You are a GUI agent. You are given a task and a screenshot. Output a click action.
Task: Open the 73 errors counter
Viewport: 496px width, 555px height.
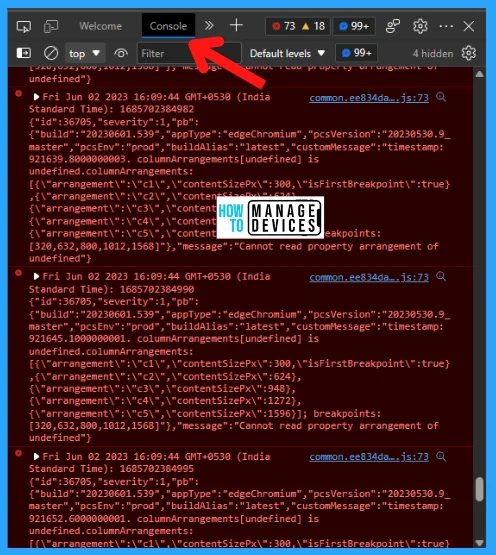tap(284, 26)
